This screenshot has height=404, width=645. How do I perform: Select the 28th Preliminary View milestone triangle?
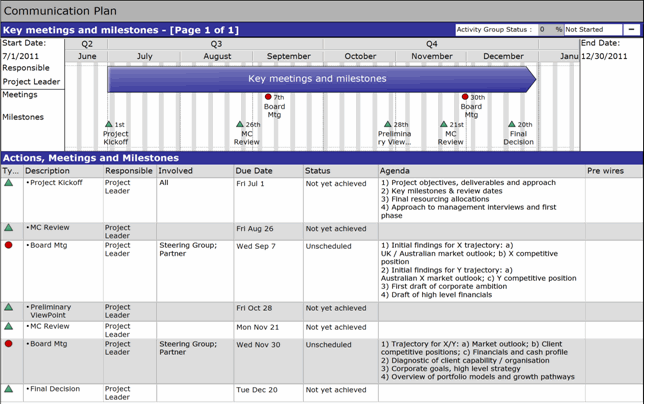pyautogui.click(x=387, y=124)
